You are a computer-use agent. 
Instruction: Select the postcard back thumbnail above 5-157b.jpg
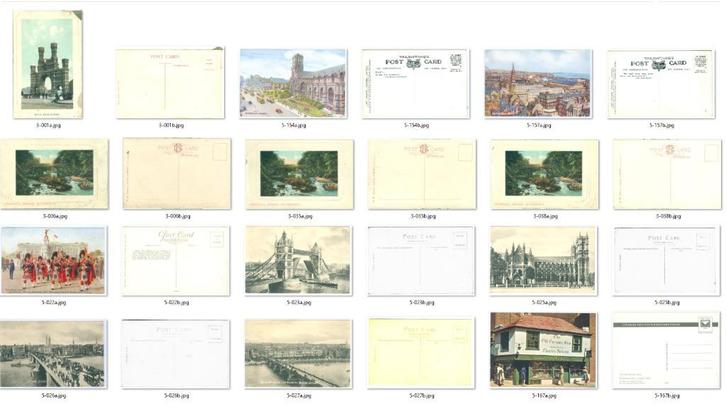(661, 84)
